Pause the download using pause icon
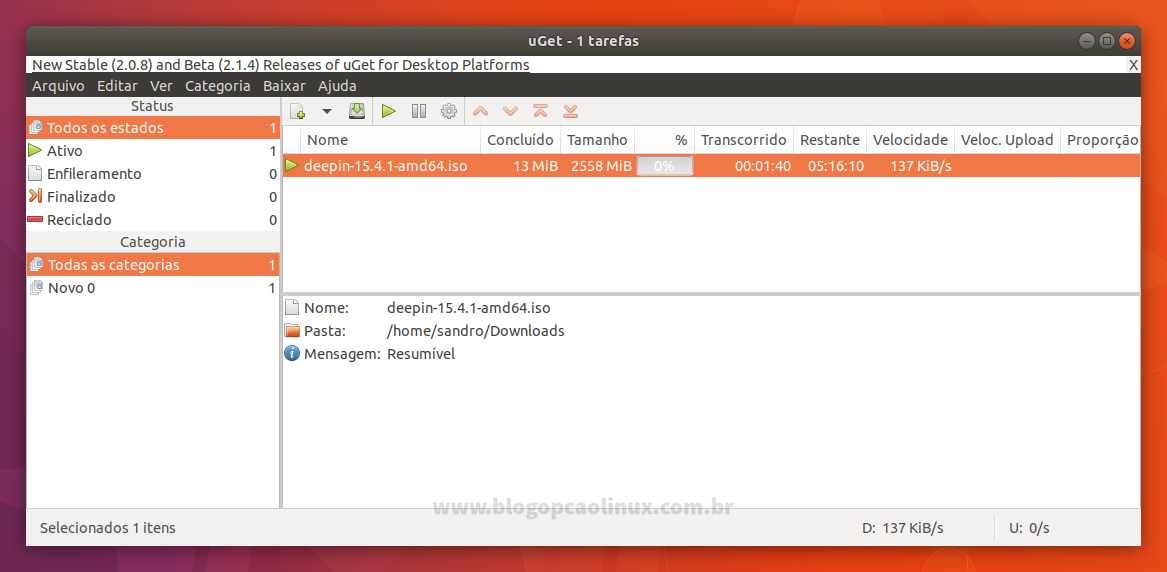Image resolution: width=1167 pixels, height=572 pixels. coord(419,112)
